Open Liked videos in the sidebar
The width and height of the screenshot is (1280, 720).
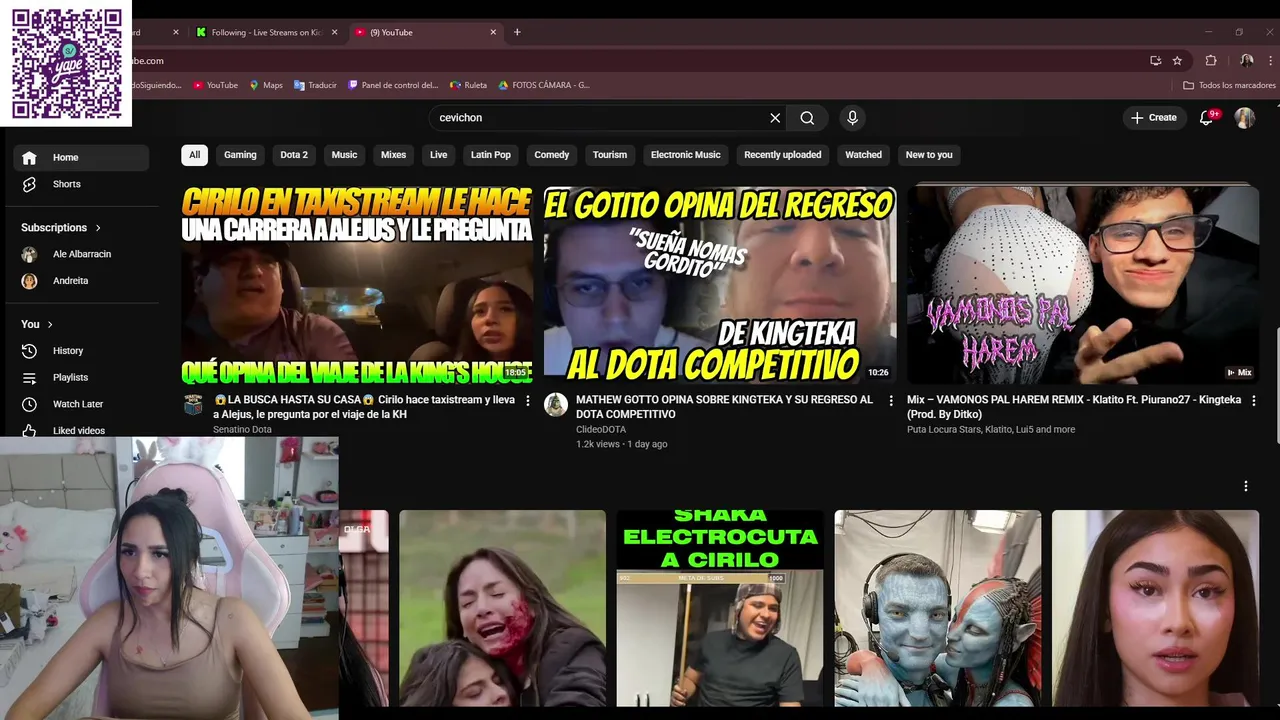point(81,430)
